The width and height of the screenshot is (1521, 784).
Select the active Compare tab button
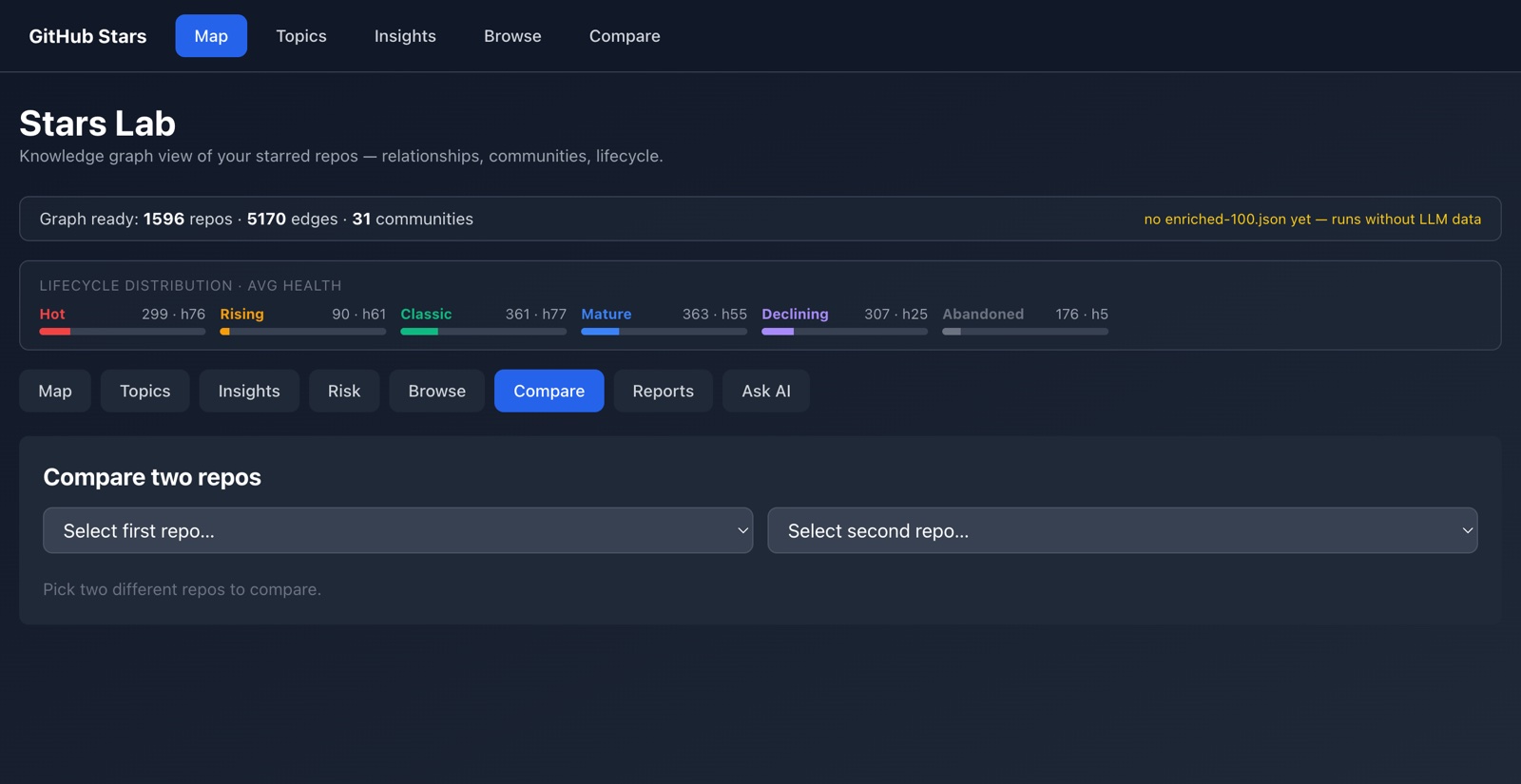click(549, 391)
